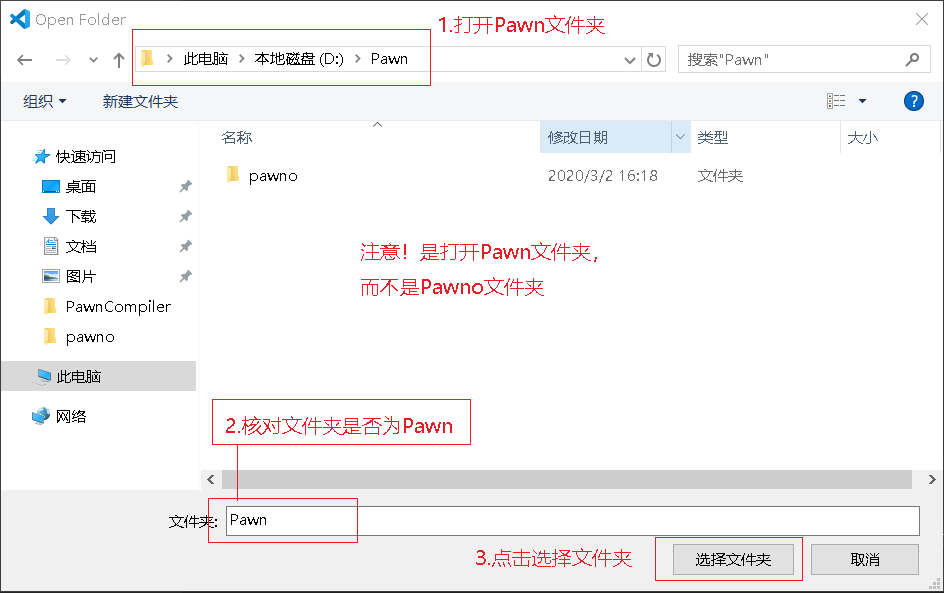This screenshot has width=944, height=593.
Task: Click the pin icon next to 文档
Action: pyautogui.click(x=185, y=246)
